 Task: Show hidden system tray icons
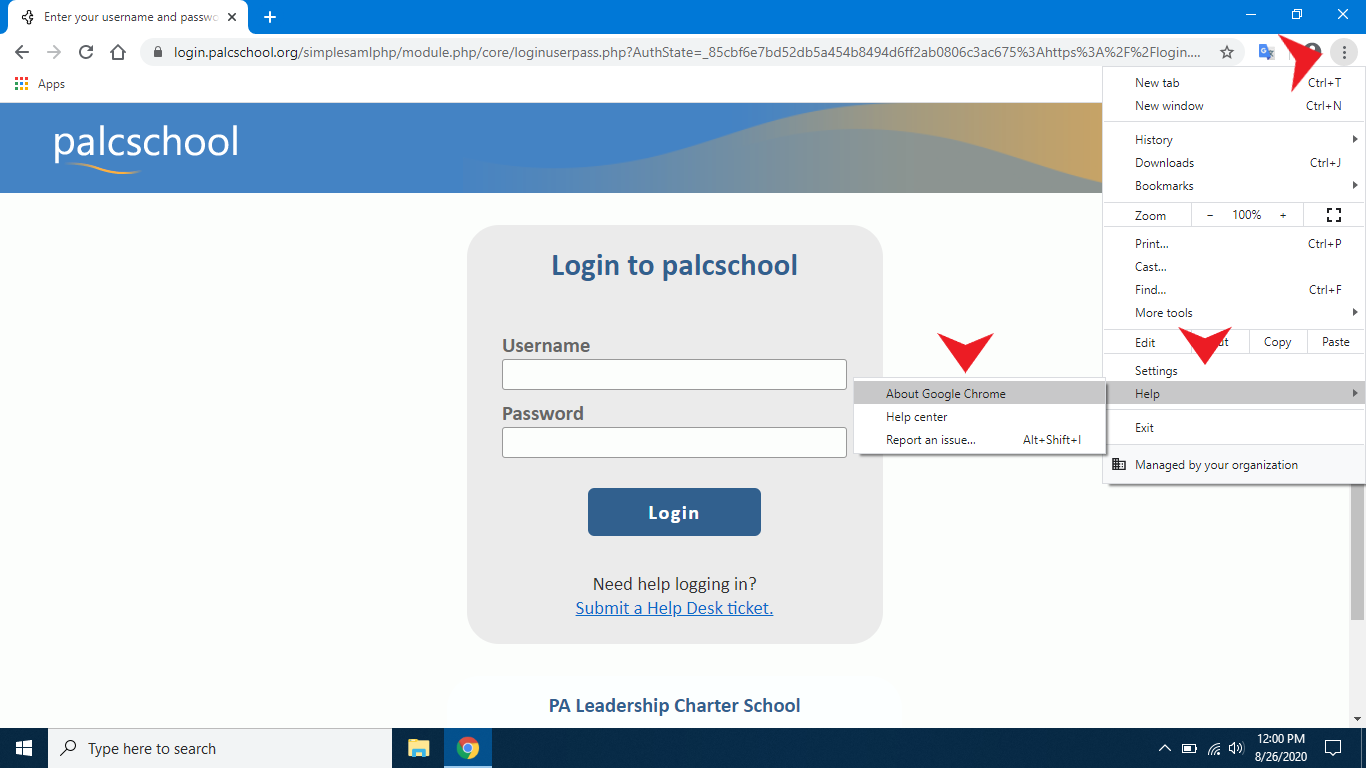1164,748
